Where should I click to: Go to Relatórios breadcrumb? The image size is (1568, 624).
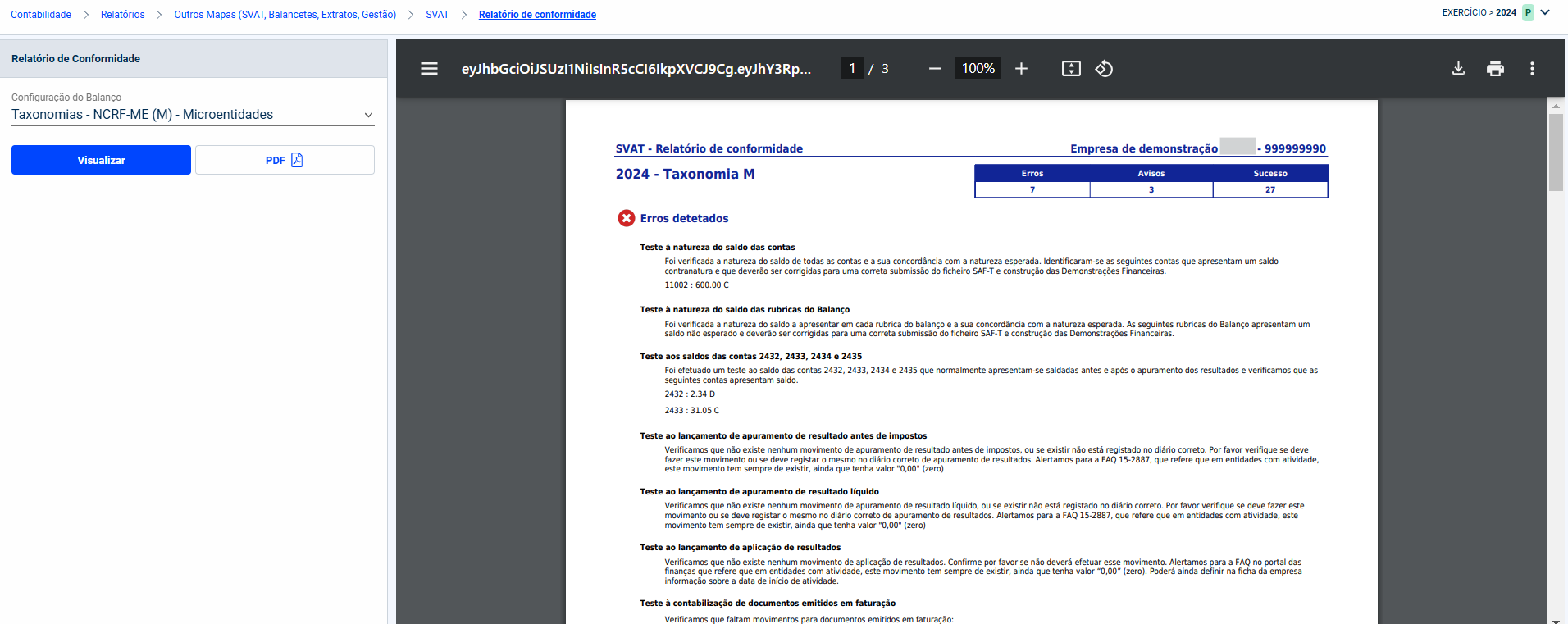[123, 15]
